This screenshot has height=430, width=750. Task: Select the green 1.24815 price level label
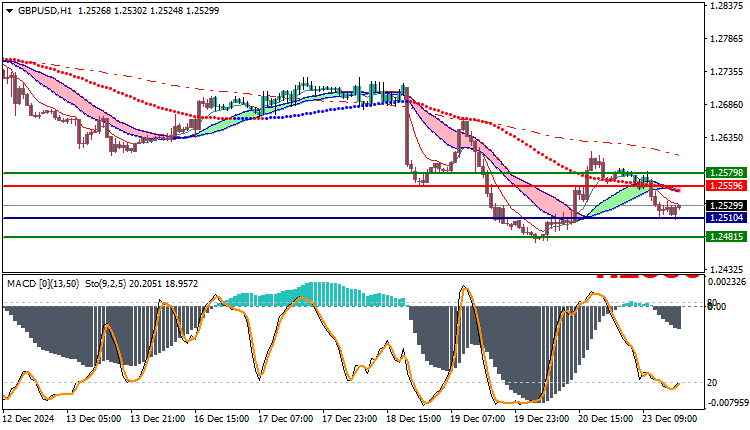[x=726, y=237]
